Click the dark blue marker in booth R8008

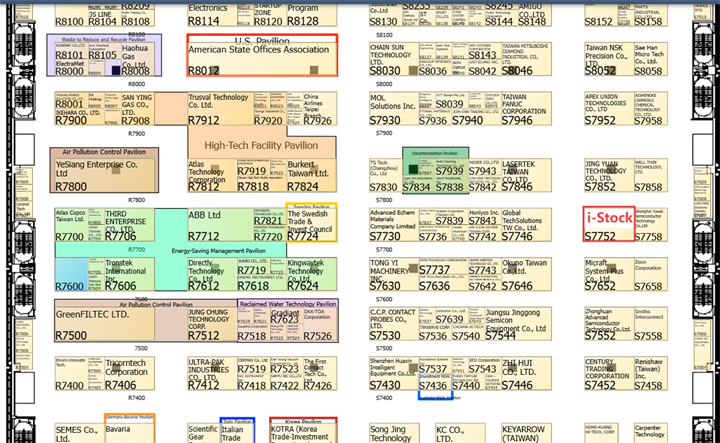point(116,70)
